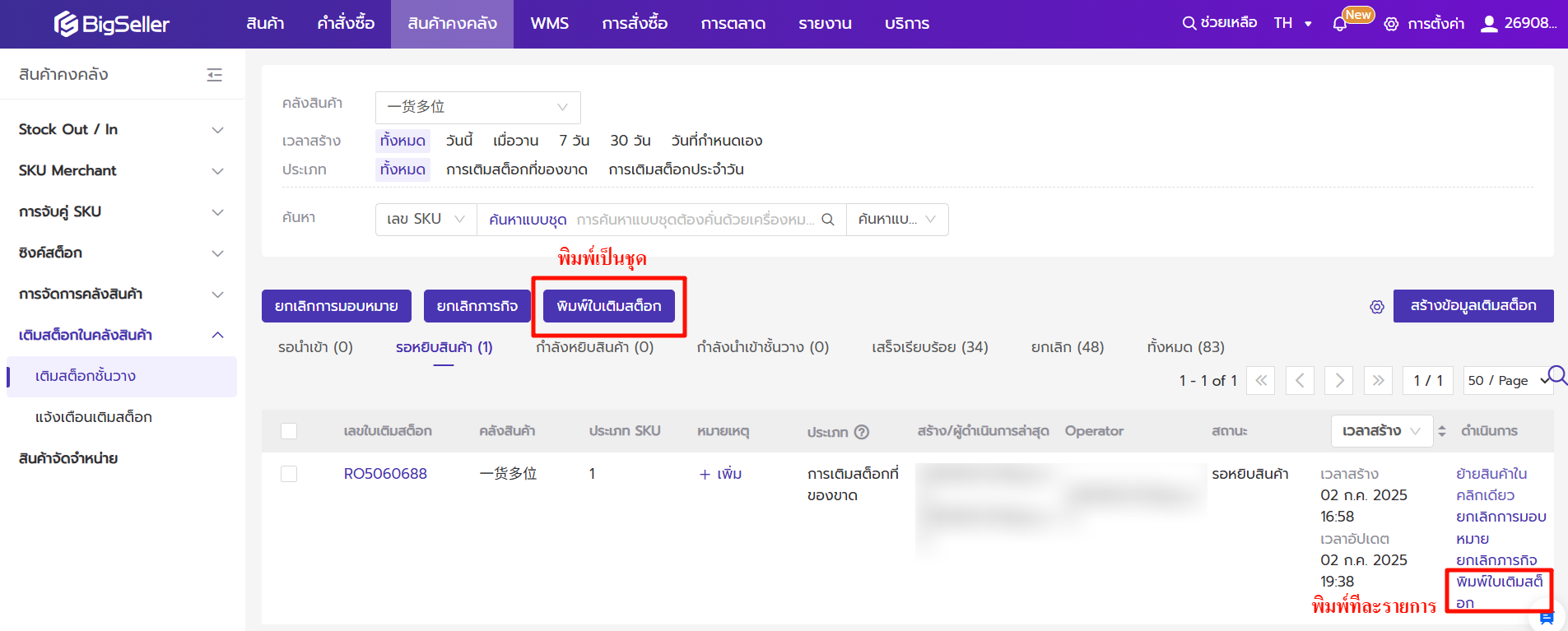Click the user account avatar icon
Screen dimensions: 1568x631
(1489, 24)
